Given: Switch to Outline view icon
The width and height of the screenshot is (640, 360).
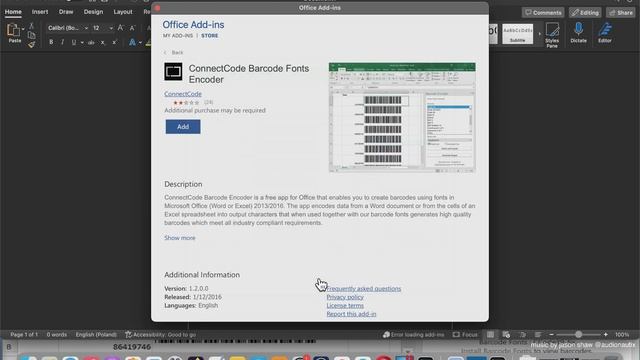Looking at the screenshot, I should [x=522, y=335].
